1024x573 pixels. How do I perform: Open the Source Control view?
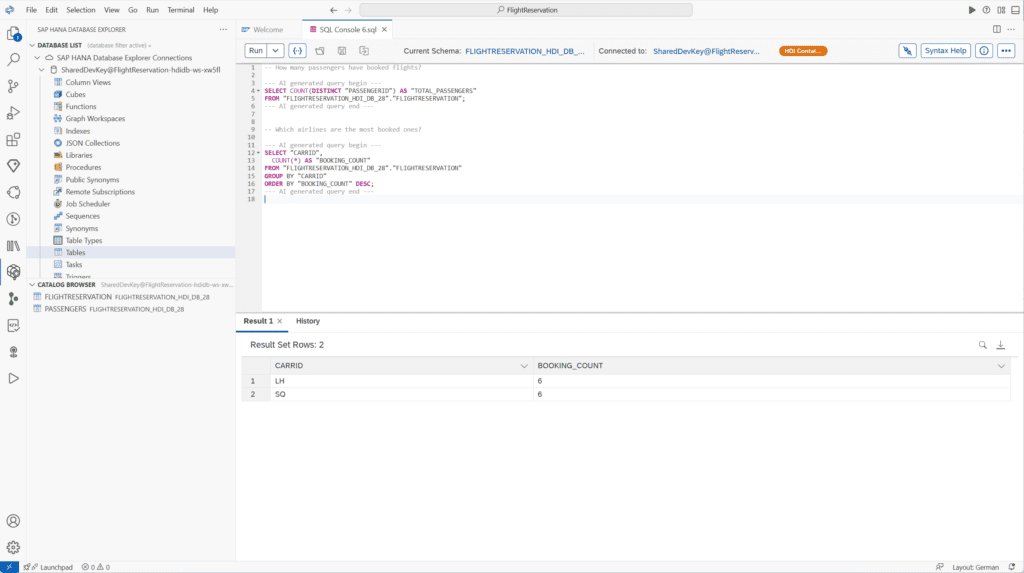click(x=13, y=86)
